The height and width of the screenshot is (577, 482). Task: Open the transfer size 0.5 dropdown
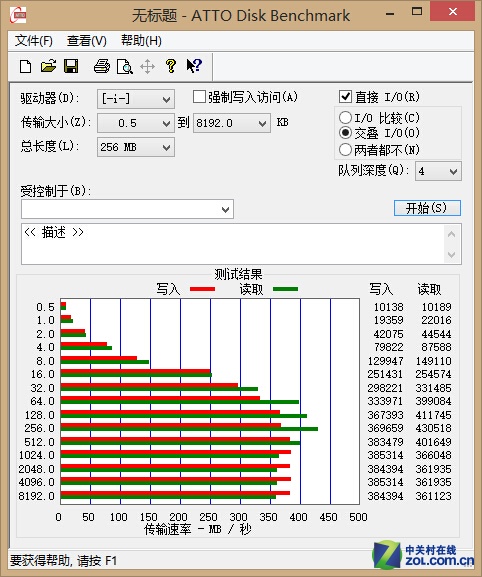[136, 123]
